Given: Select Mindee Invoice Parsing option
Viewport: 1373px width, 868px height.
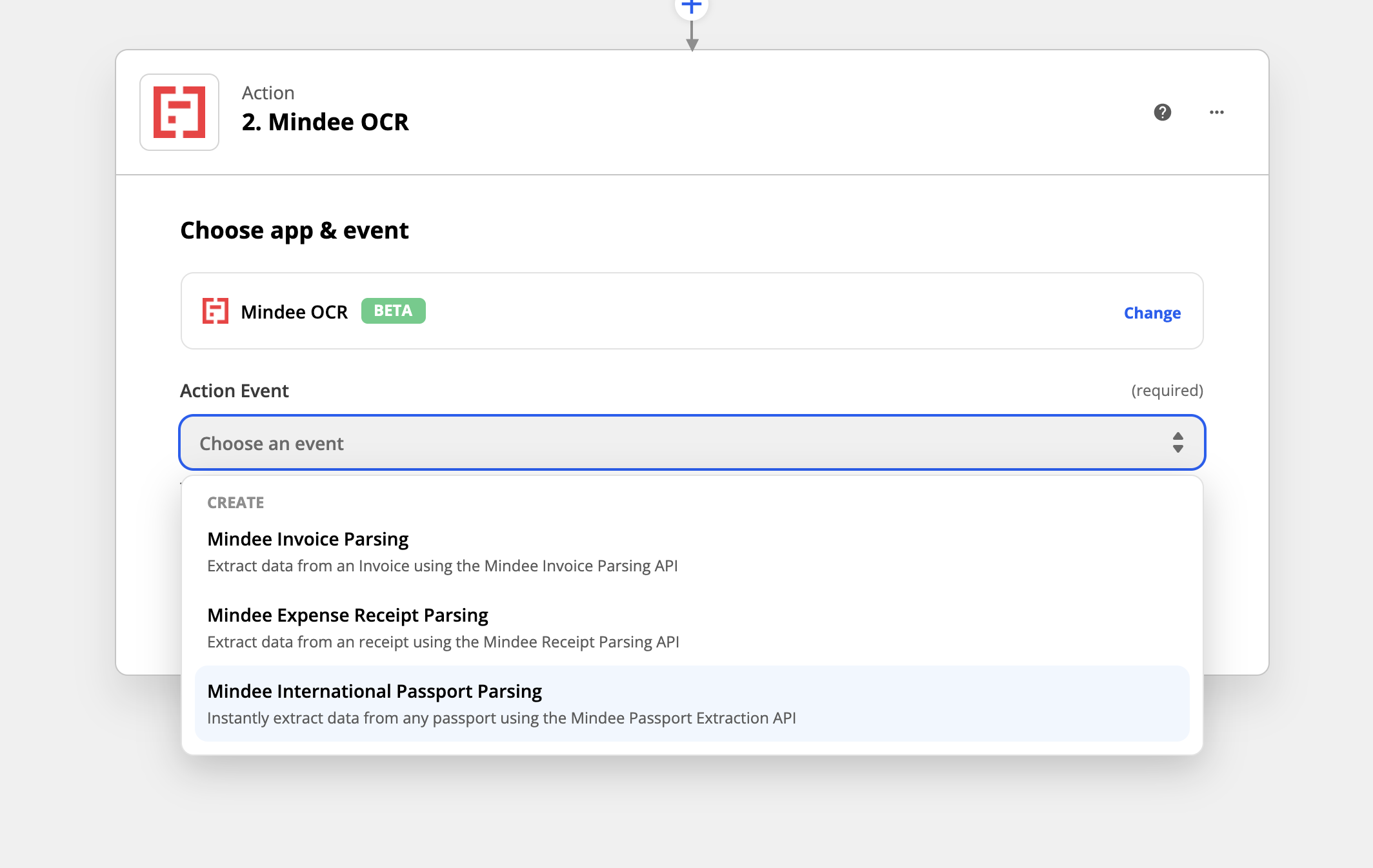Looking at the screenshot, I should [308, 539].
